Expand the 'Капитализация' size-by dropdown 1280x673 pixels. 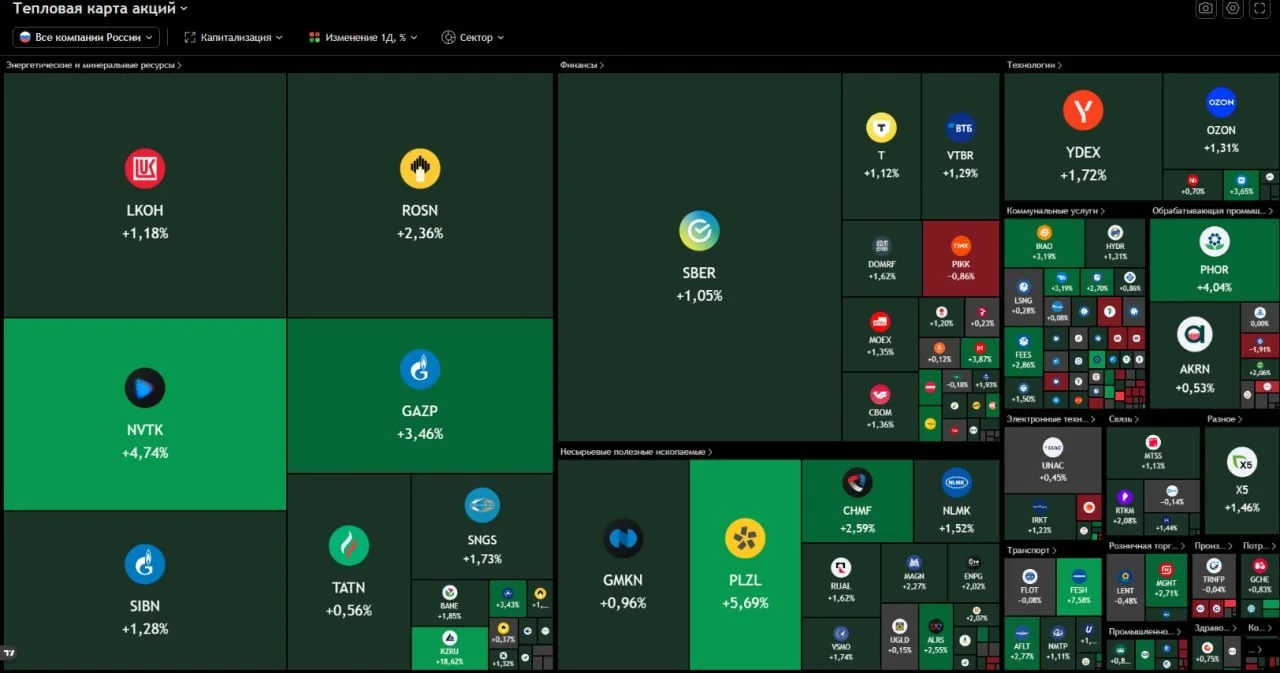coord(234,37)
